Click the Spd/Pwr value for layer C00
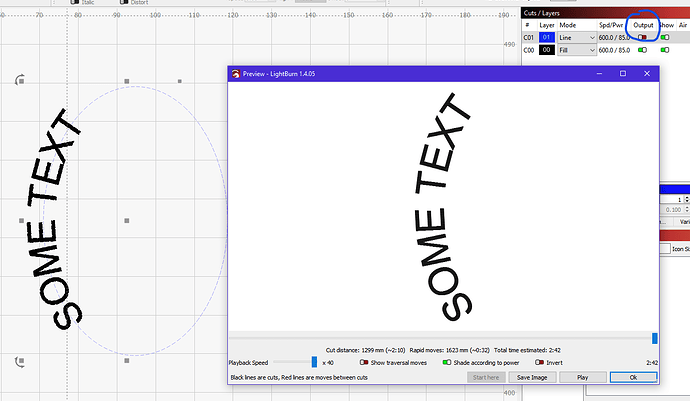The height and width of the screenshot is (401, 690). coord(614,50)
